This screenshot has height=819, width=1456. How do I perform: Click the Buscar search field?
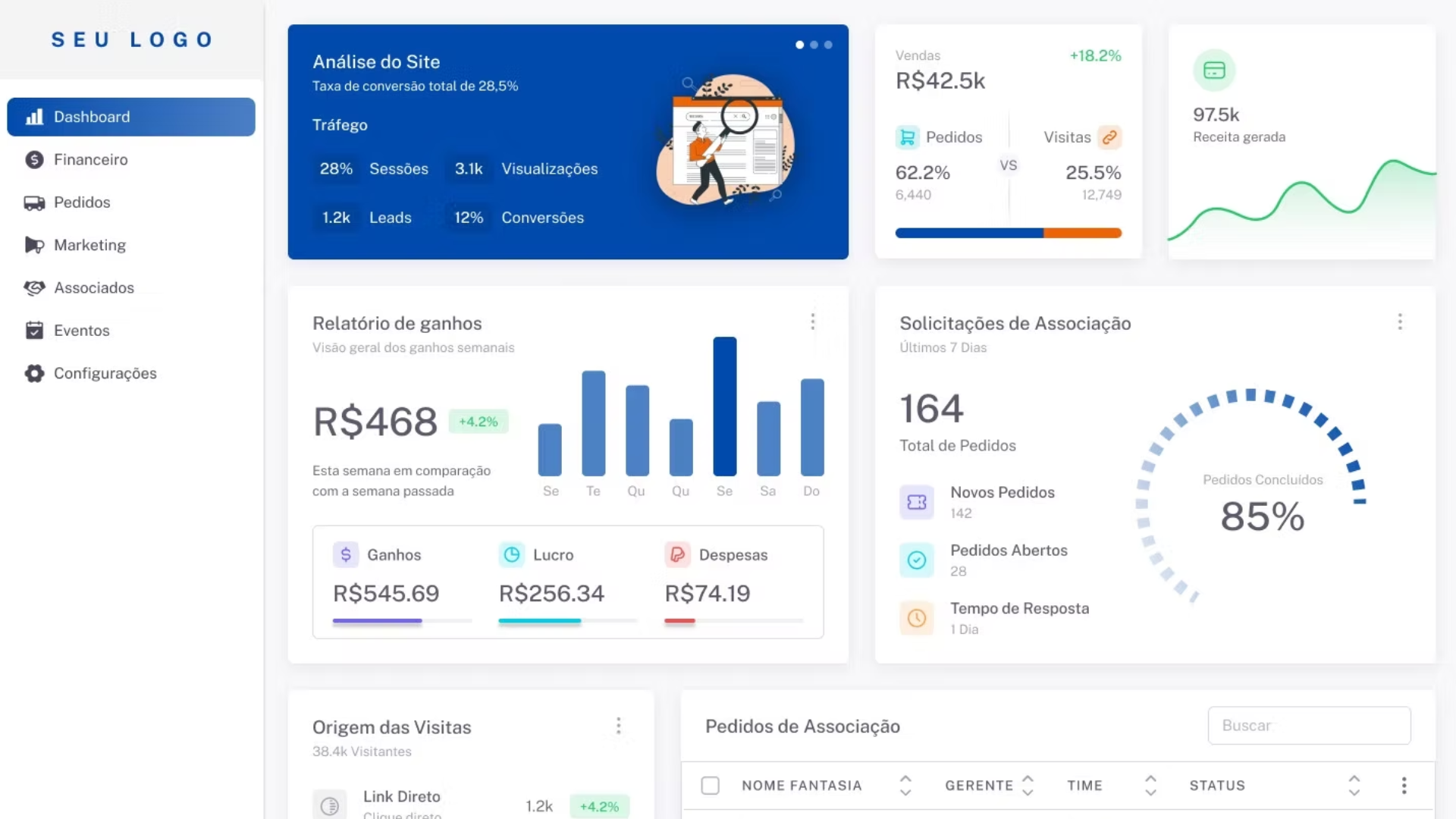click(x=1309, y=726)
